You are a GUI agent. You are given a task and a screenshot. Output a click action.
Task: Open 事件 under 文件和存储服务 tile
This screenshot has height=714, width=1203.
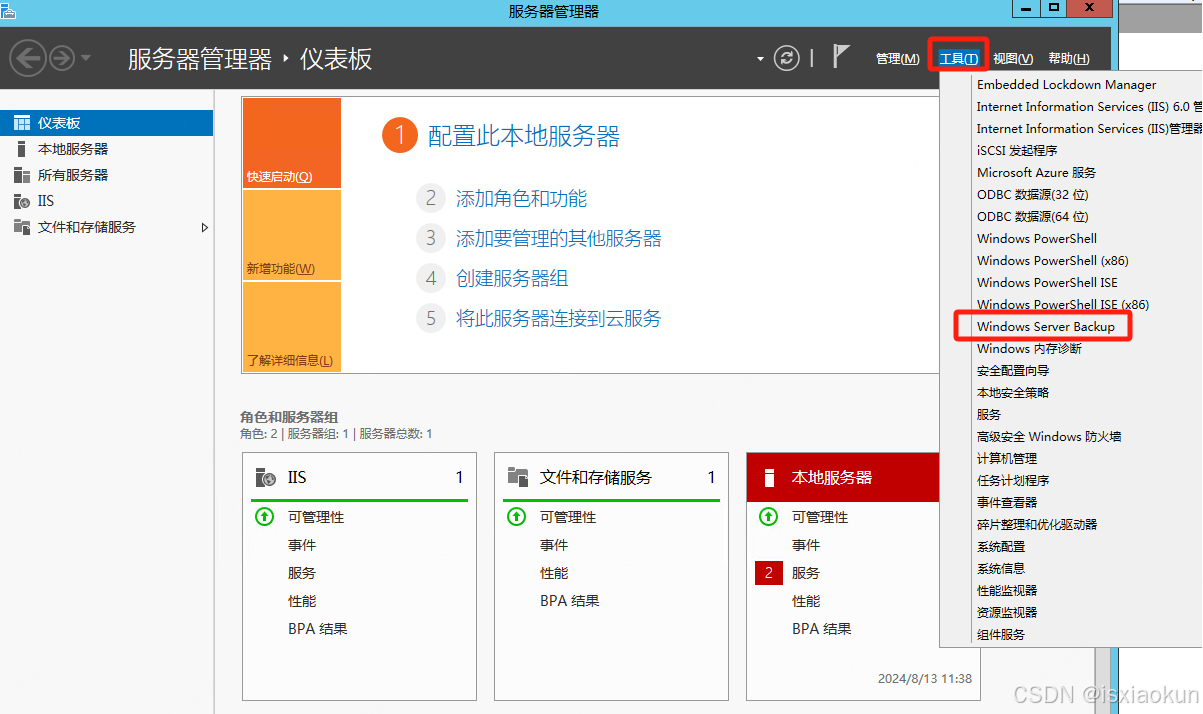(x=555, y=544)
